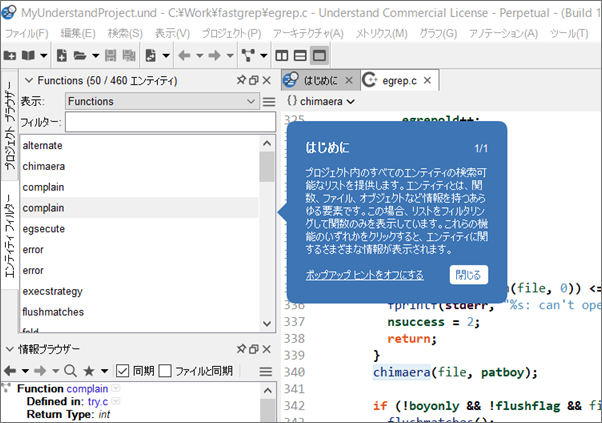Switch to single-window layout
This screenshot has height=423, width=602.
pos(319,56)
